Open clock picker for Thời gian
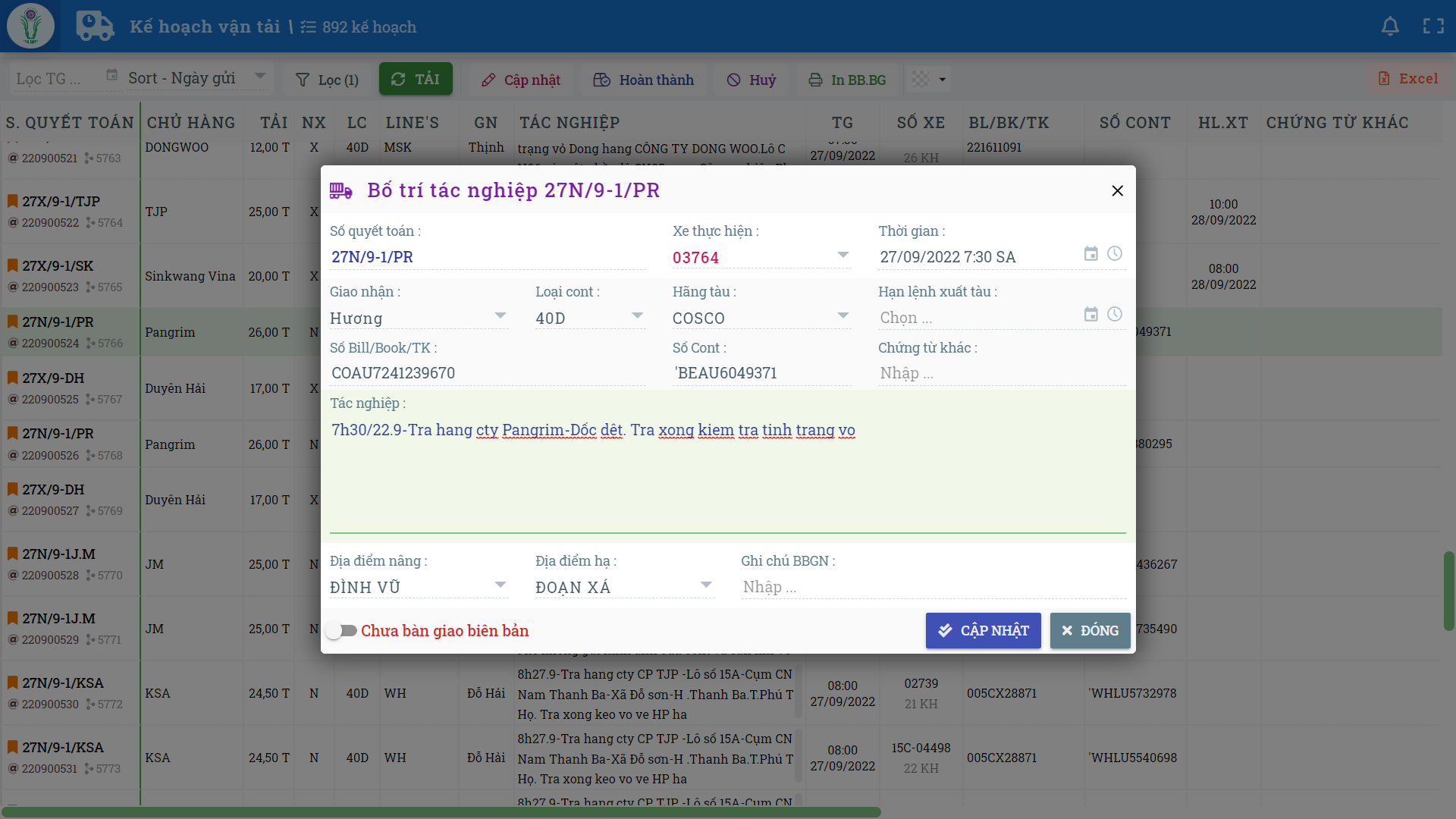1456x819 pixels. click(x=1114, y=254)
